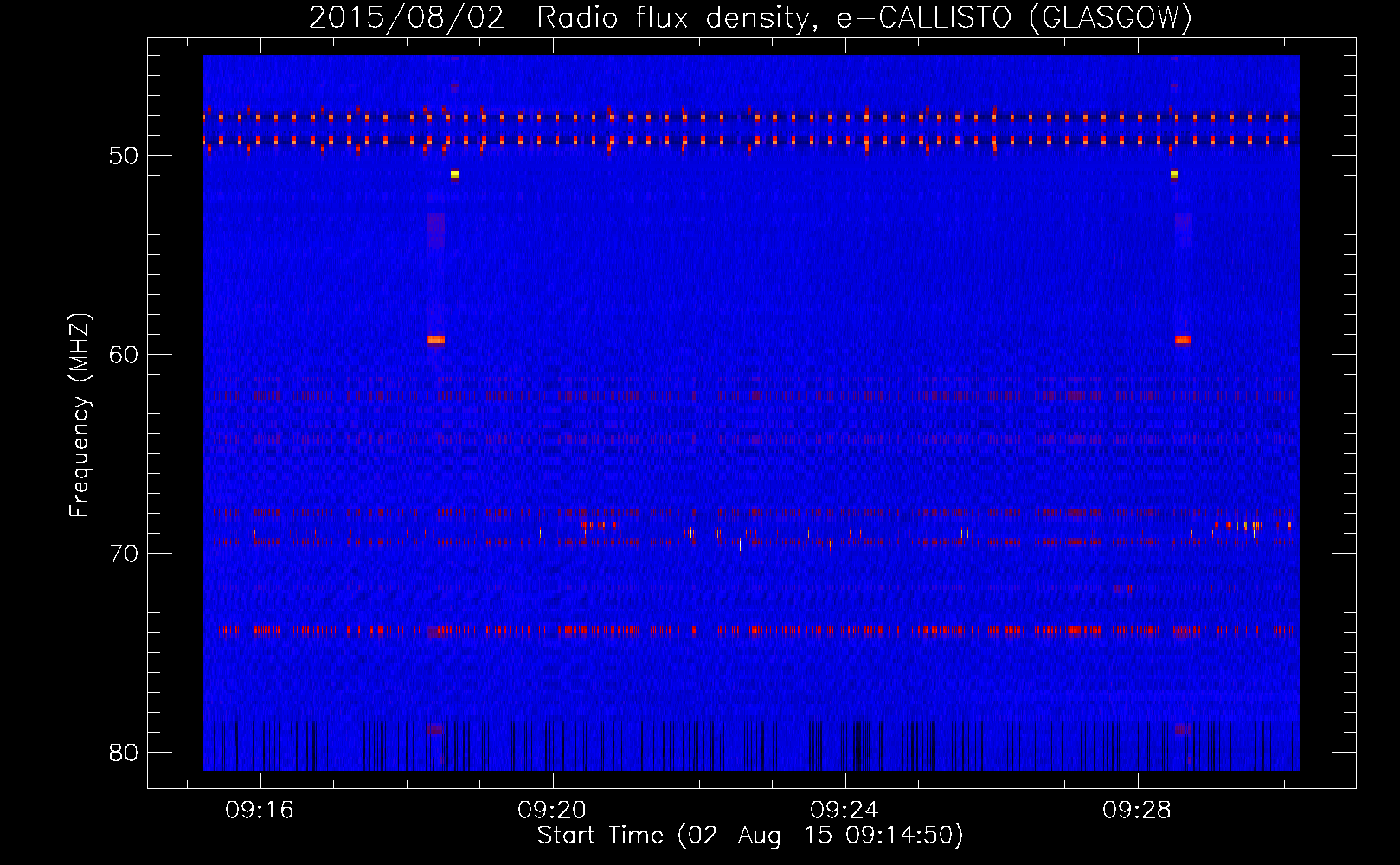1400x865 pixels.
Task: Click the 09:28 time tick label
Action: tap(1137, 811)
